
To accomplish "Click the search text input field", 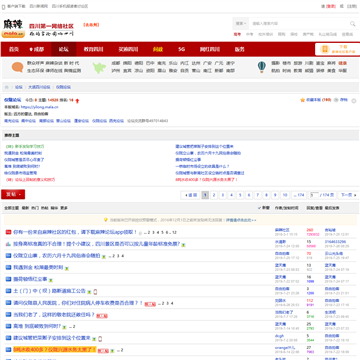I will 299,24.
